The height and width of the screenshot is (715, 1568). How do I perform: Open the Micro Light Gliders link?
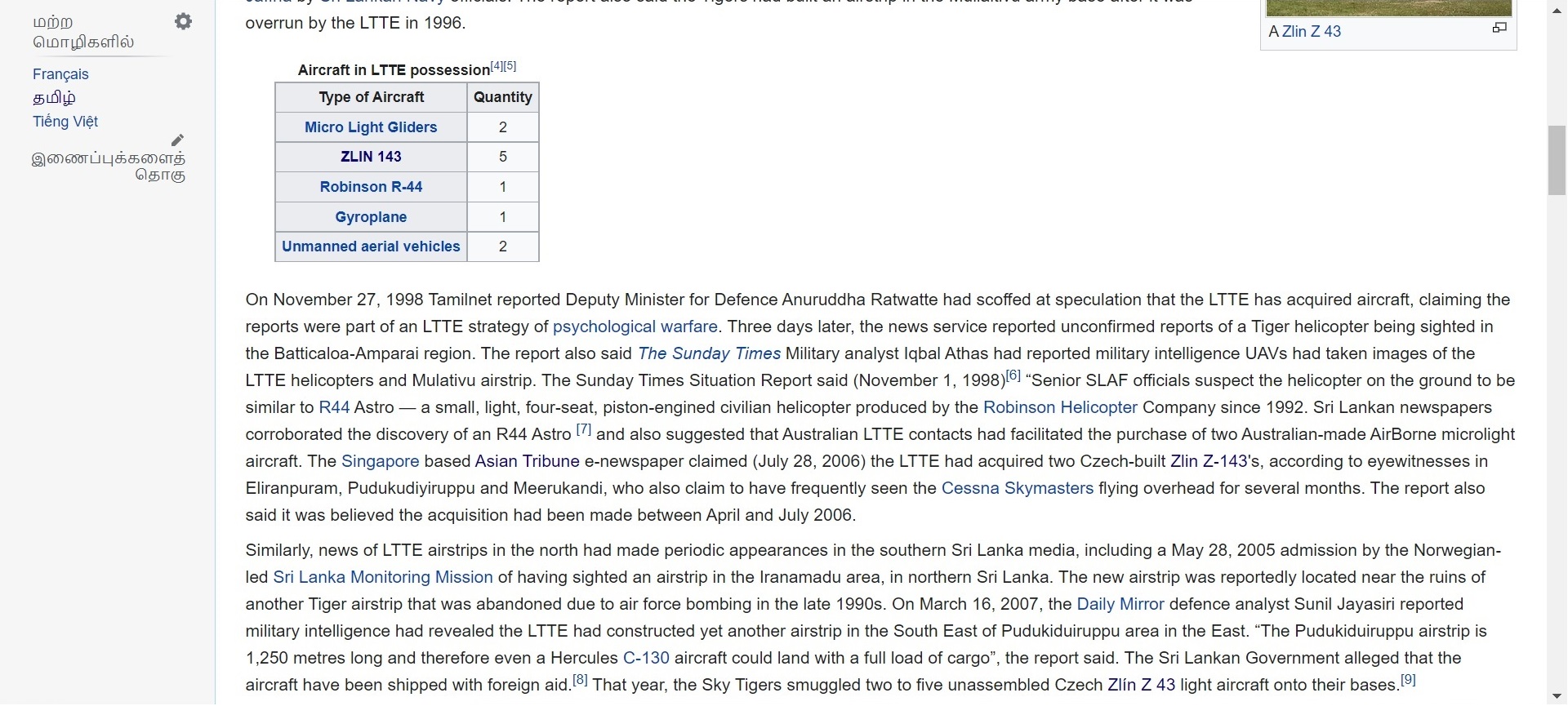click(371, 127)
